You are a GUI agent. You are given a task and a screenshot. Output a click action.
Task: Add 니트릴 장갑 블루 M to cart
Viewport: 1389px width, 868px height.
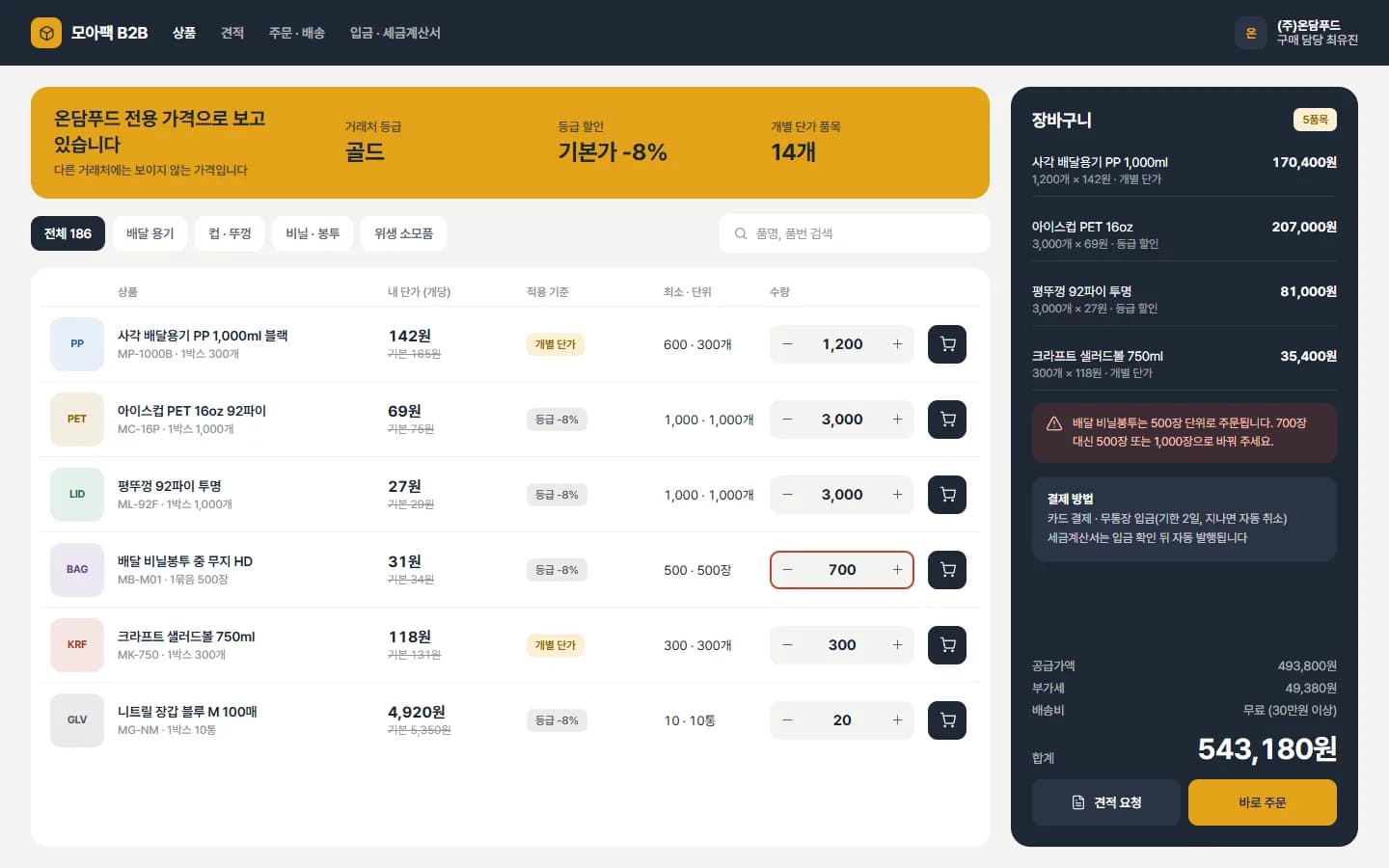point(947,720)
